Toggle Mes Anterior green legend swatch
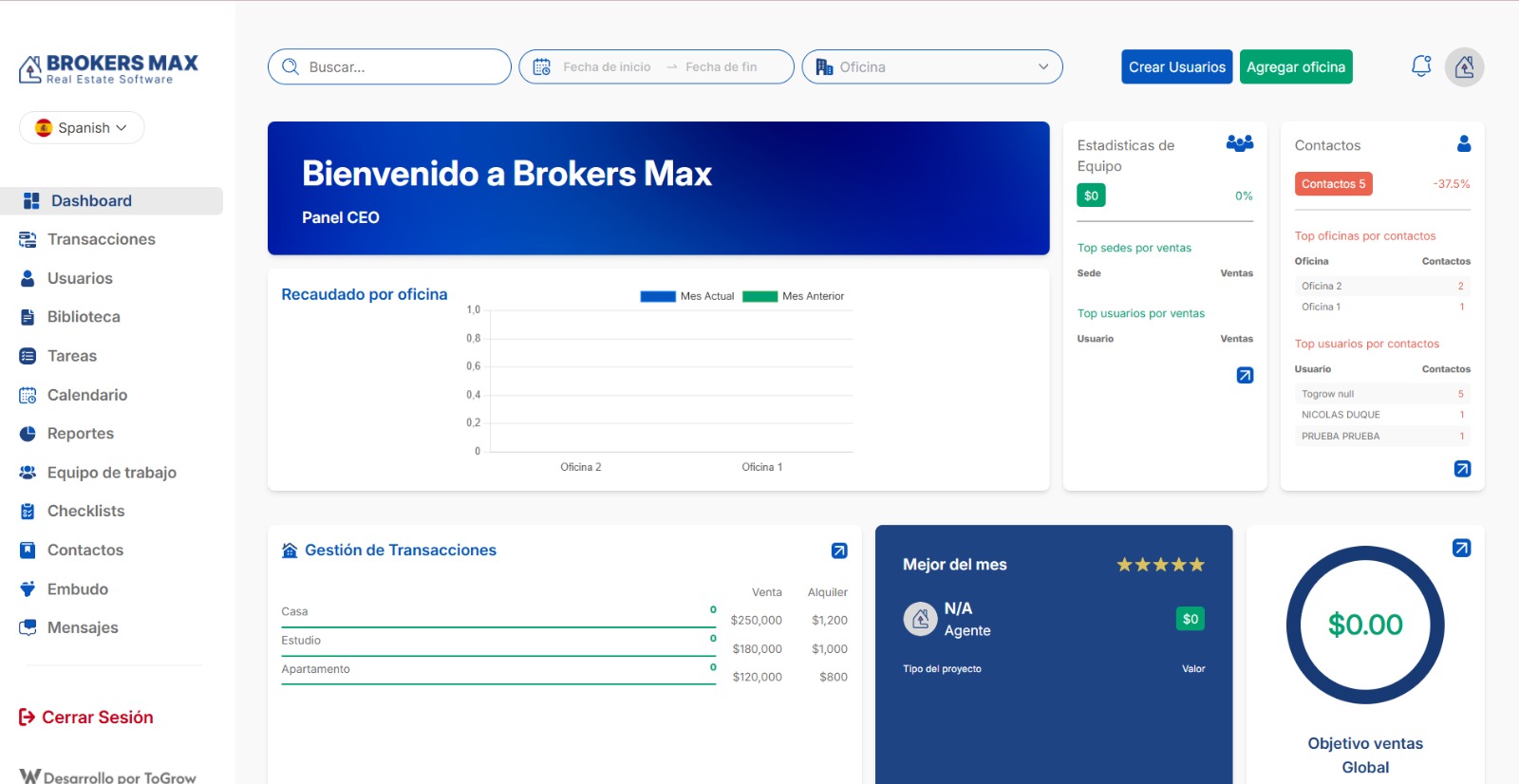This screenshot has width=1519, height=784. (759, 296)
